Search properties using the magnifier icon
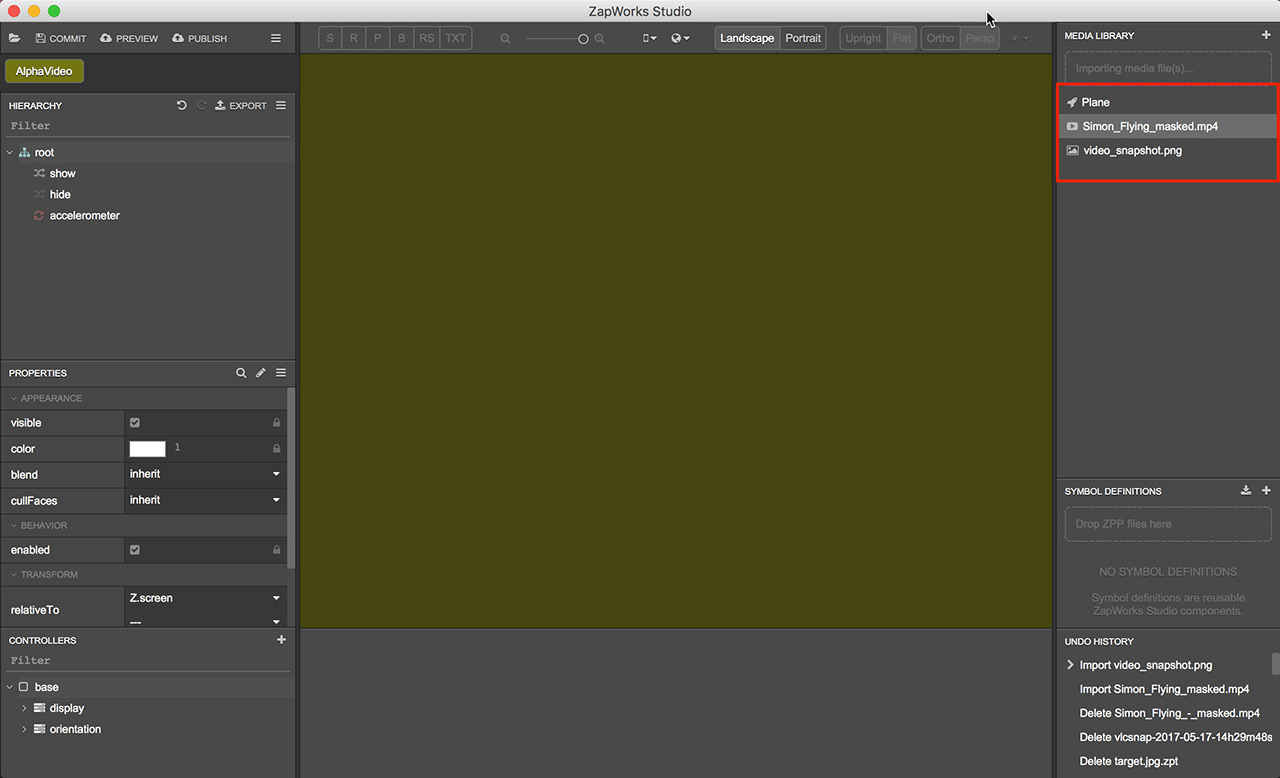1280x778 pixels. 241,373
